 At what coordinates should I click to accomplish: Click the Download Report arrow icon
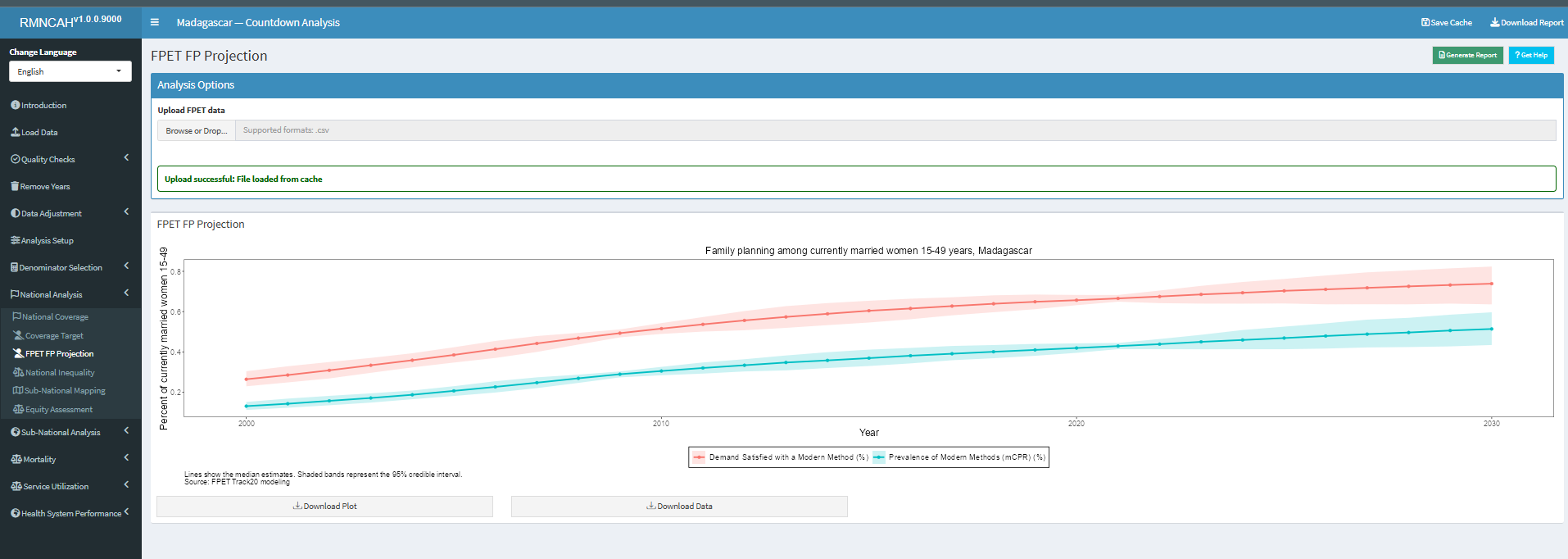1495,22
